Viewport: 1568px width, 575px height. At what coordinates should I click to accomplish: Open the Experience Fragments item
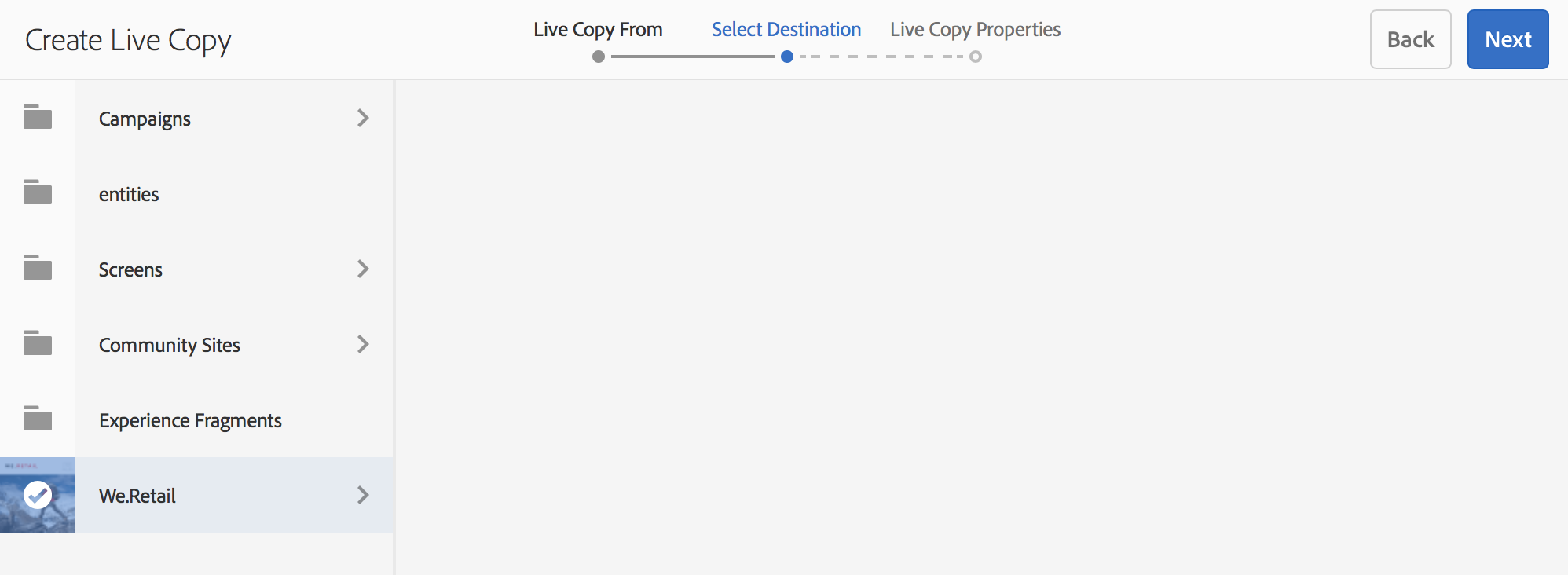(x=196, y=419)
